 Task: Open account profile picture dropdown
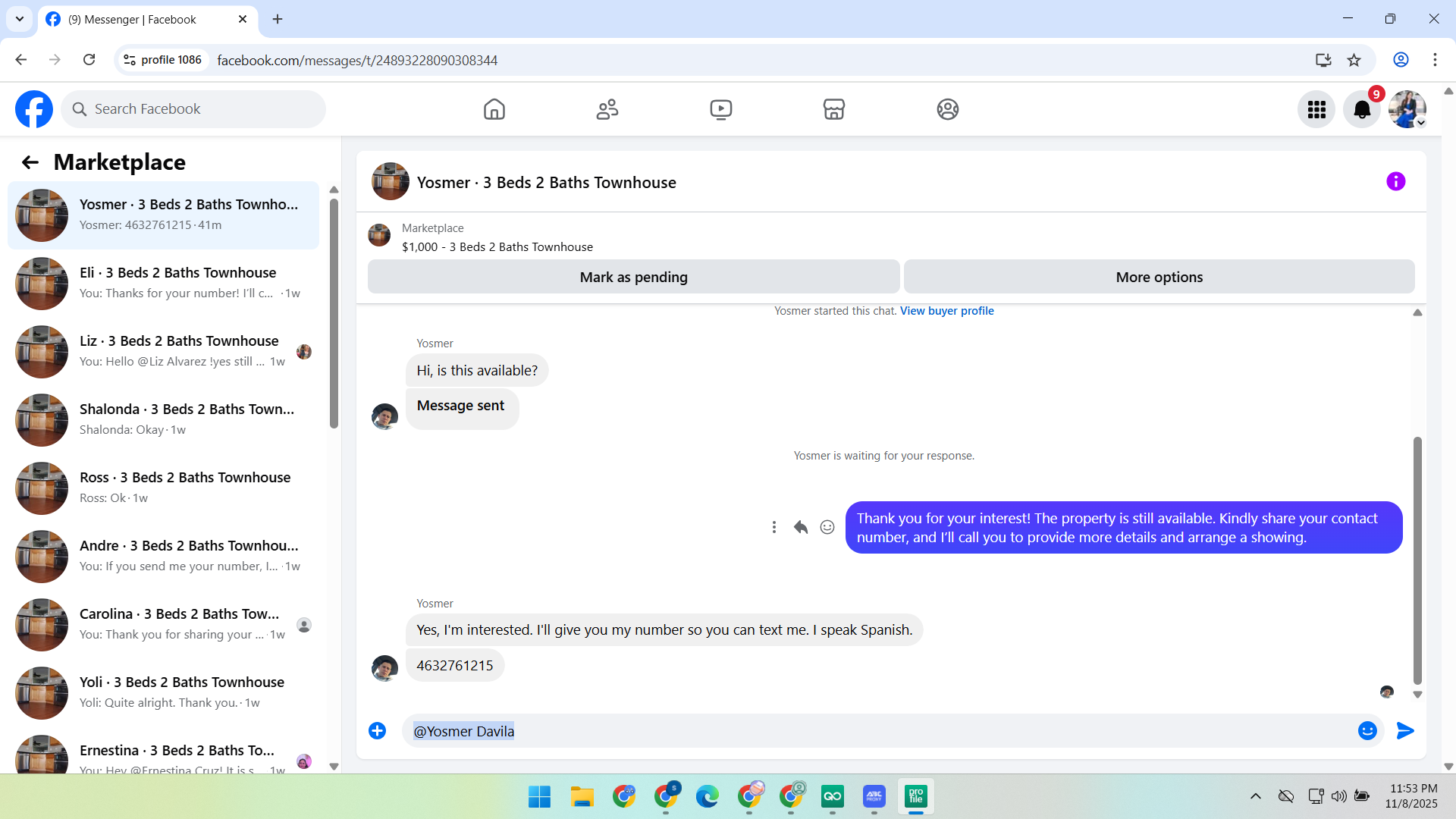coord(1407,110)
